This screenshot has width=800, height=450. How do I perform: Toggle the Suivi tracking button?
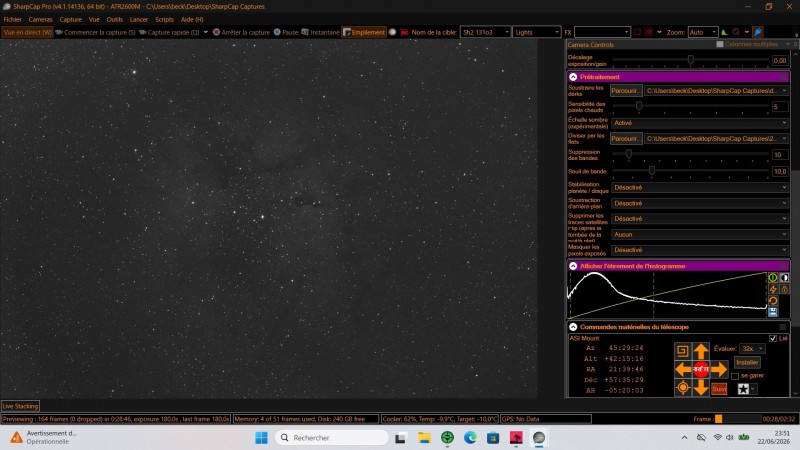click(719, 389)
